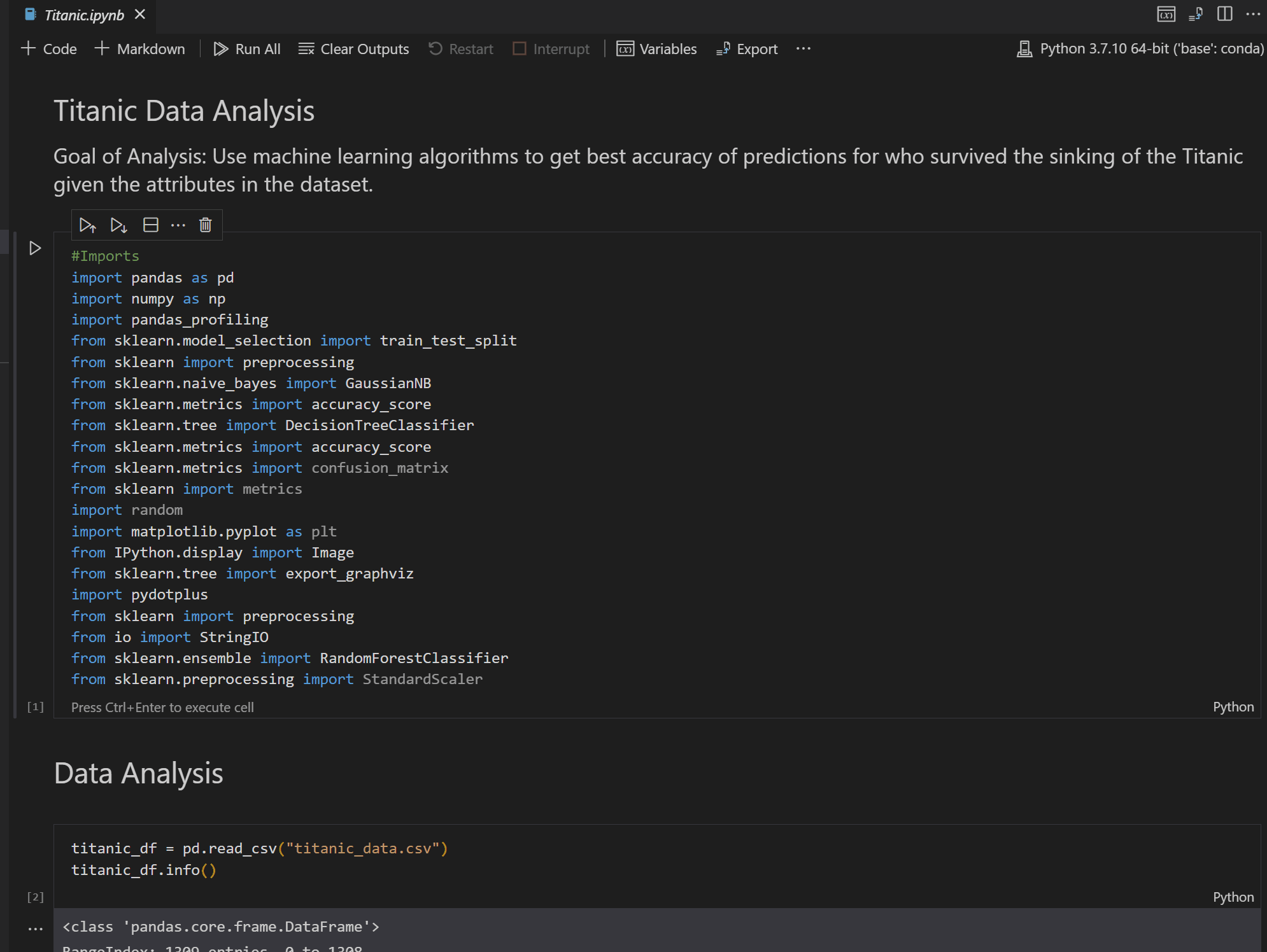Click the GaussianNB import line
The height and width of the screenshot is (952, 1267).
pos(251,383)
